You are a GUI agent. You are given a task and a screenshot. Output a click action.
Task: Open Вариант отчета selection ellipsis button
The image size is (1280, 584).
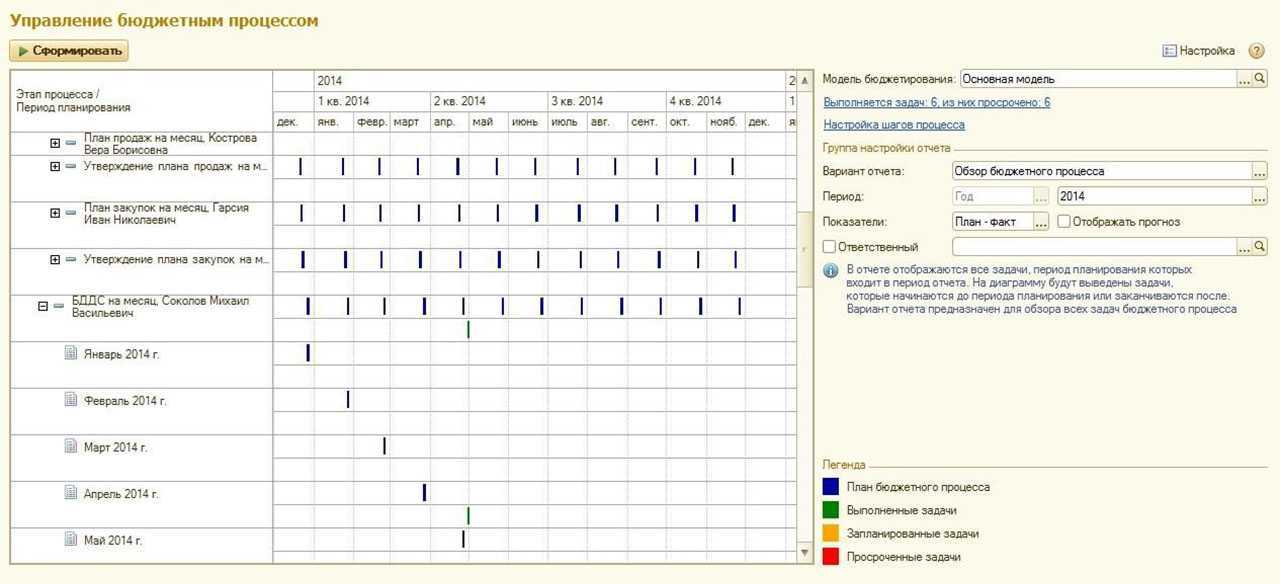pyautogui.click(x=1259, y=172)
